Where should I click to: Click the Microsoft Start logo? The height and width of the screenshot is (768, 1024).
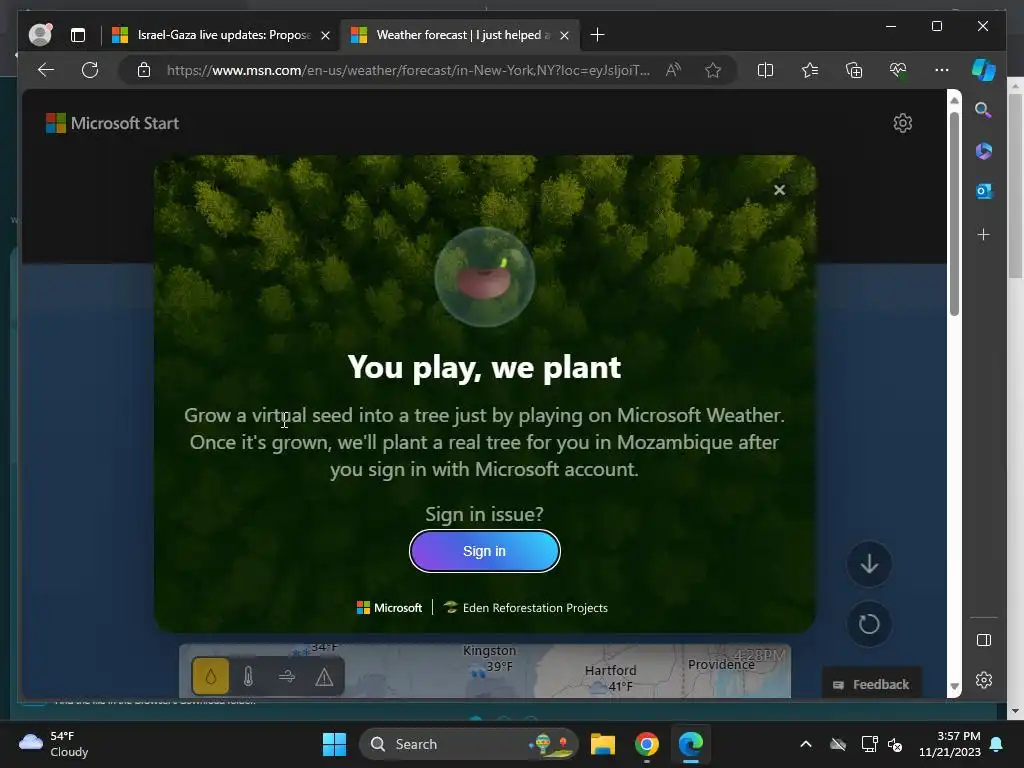tap(112, 123)
